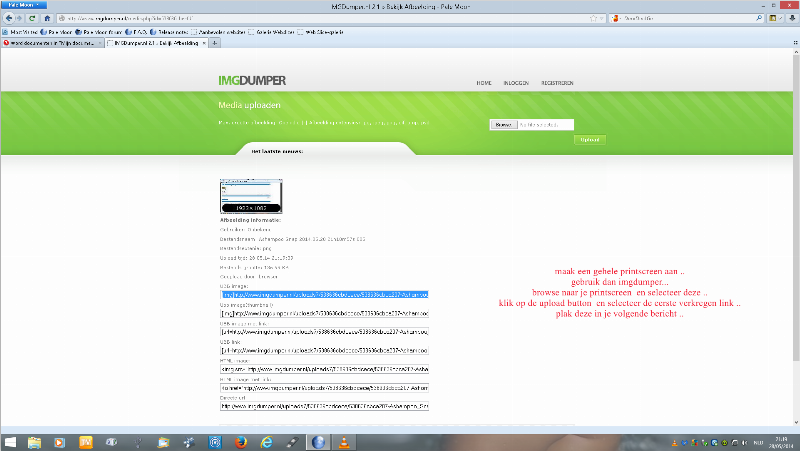The width and height of the screenshot is (800, 451).
Task: Open the F.A.Q. bookmark
Action: (136, 32)
